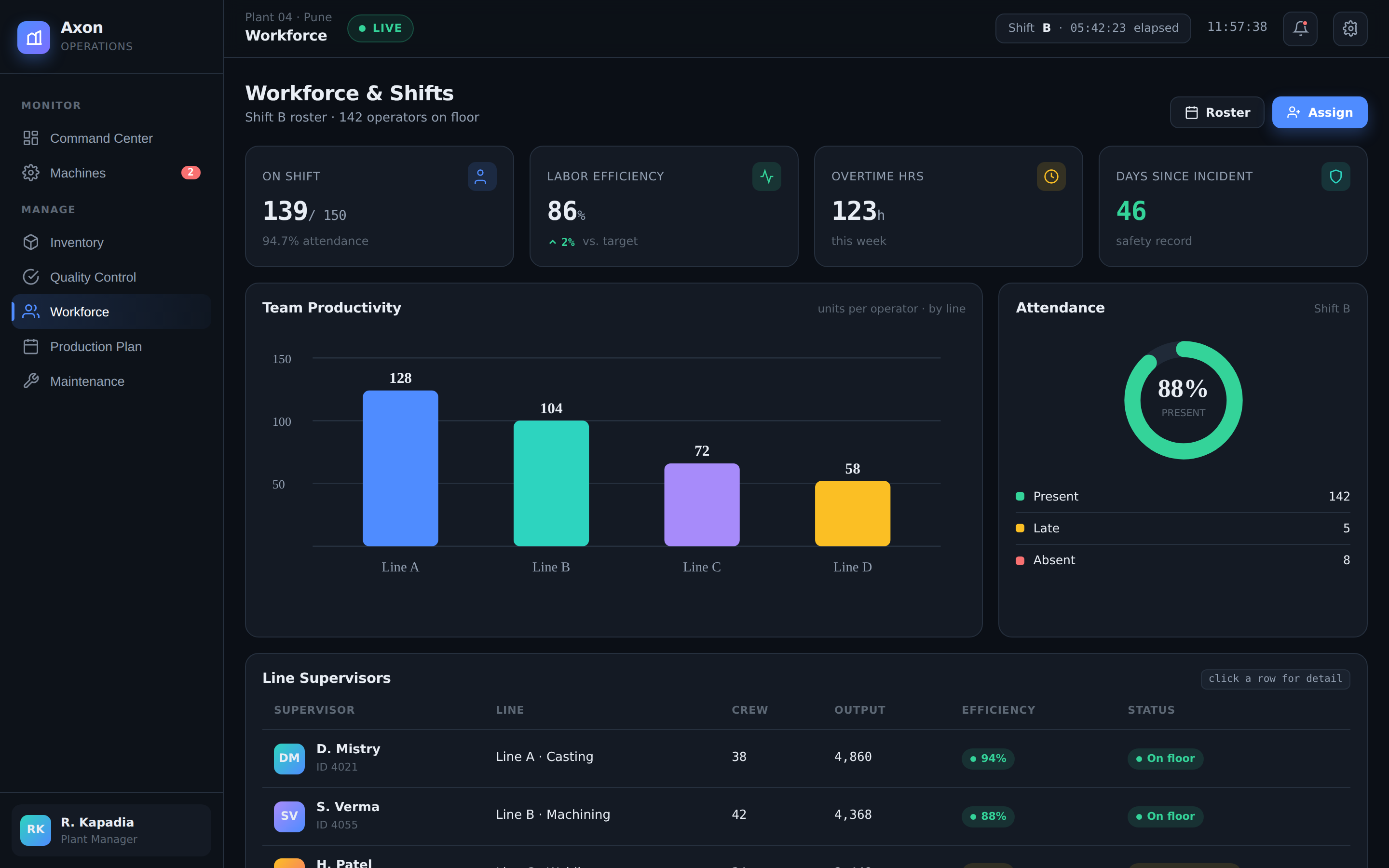Click the Labor Efficiency pulse icon
The image size is (1389, 868).
(766, 176)
